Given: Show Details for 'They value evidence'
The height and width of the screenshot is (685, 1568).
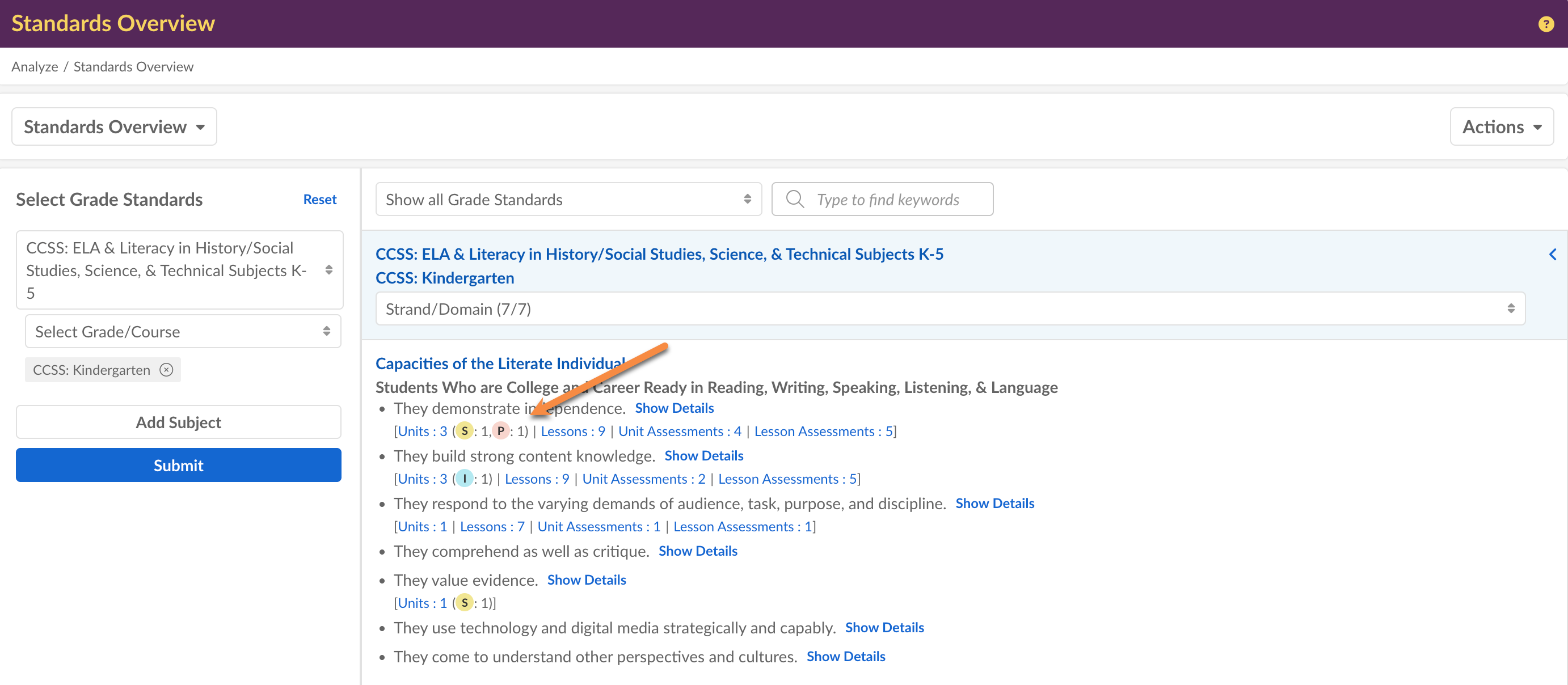Looking at the screenshot, I should coord(586,580).
